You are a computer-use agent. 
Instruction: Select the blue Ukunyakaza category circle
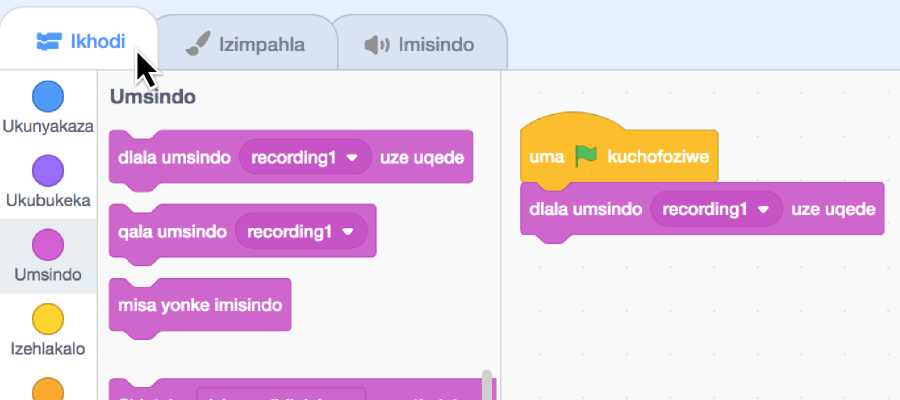[48, 96]
